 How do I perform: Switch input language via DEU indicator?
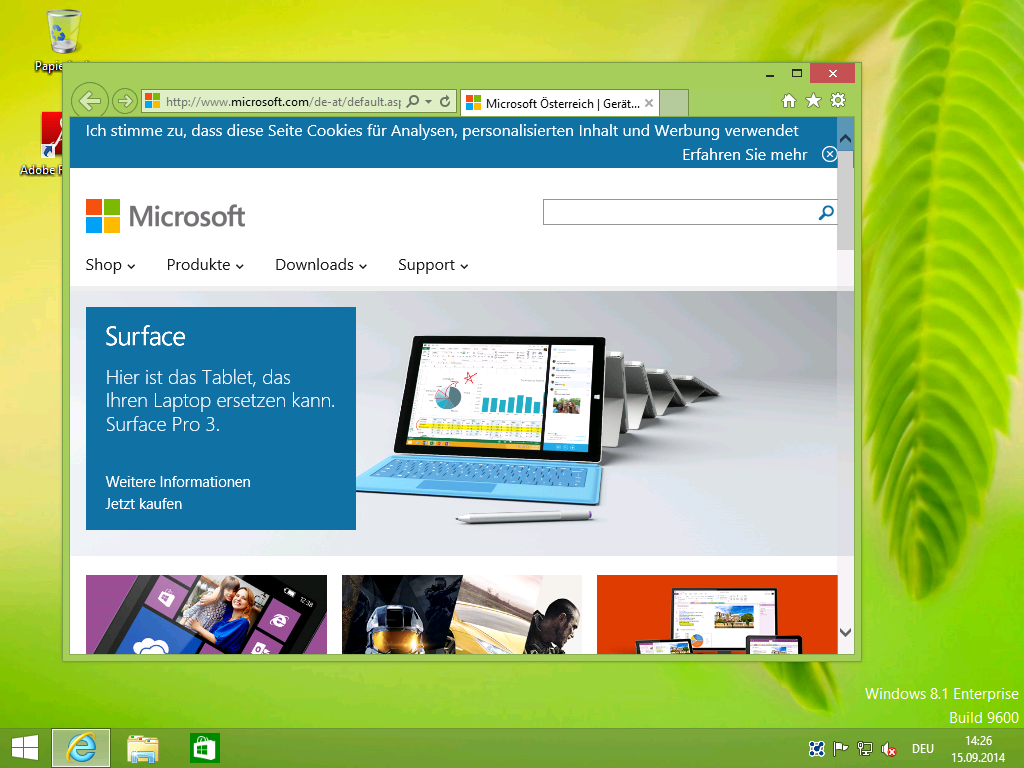(x=922, y=749)
